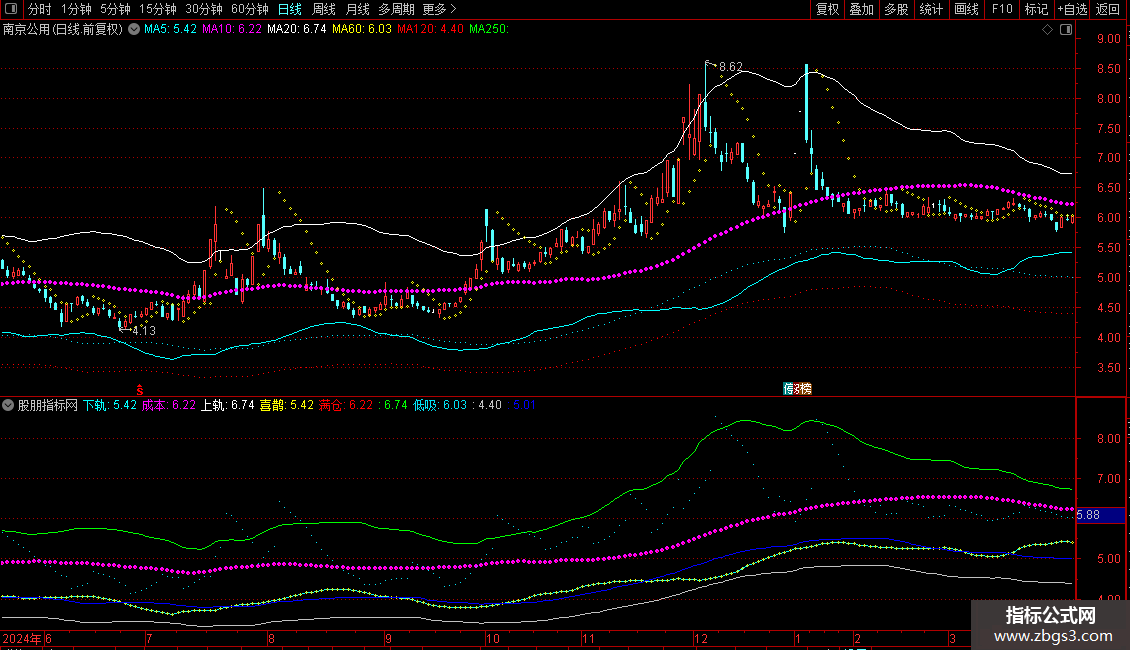The height and width of the screenshot is (650, 1130).
Task: Add the stock via +自选
Action: point(1072,9)
